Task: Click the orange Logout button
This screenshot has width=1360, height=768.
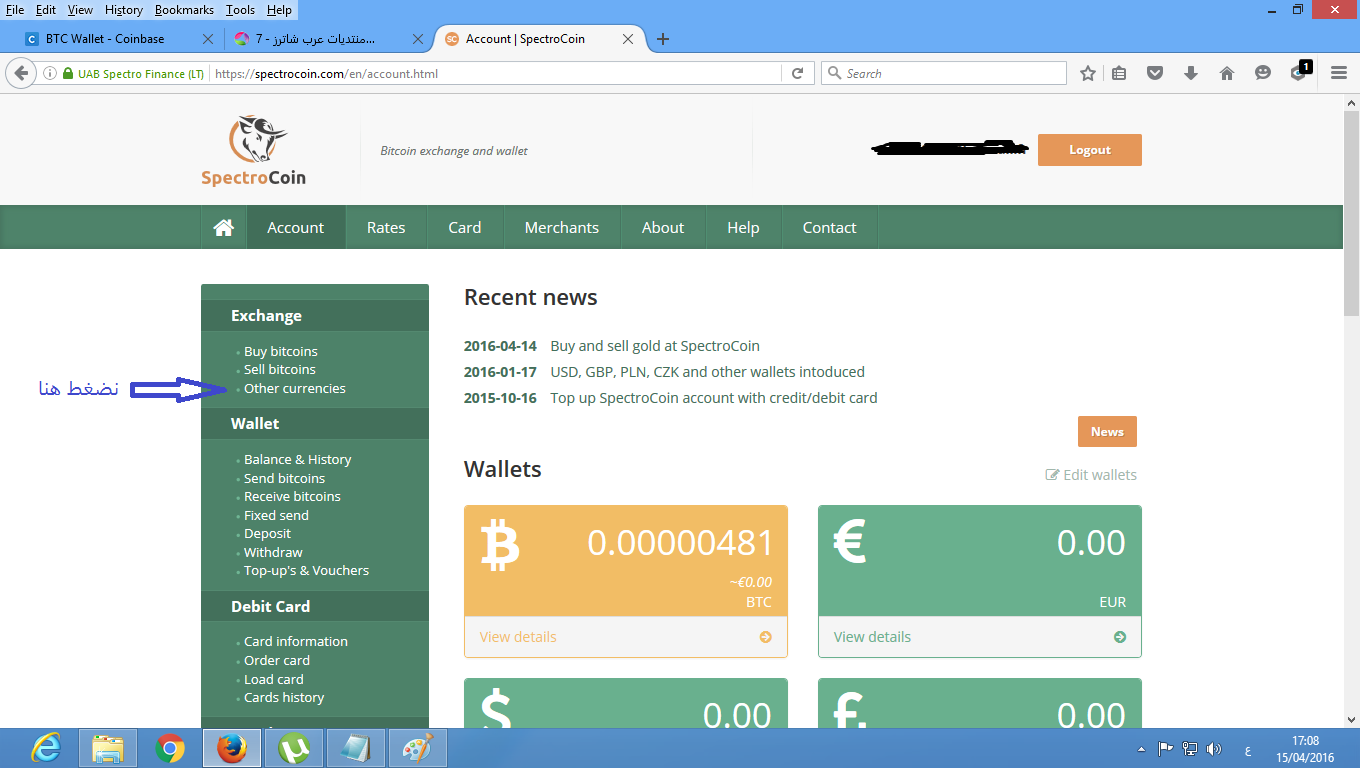Action: 1090,150
